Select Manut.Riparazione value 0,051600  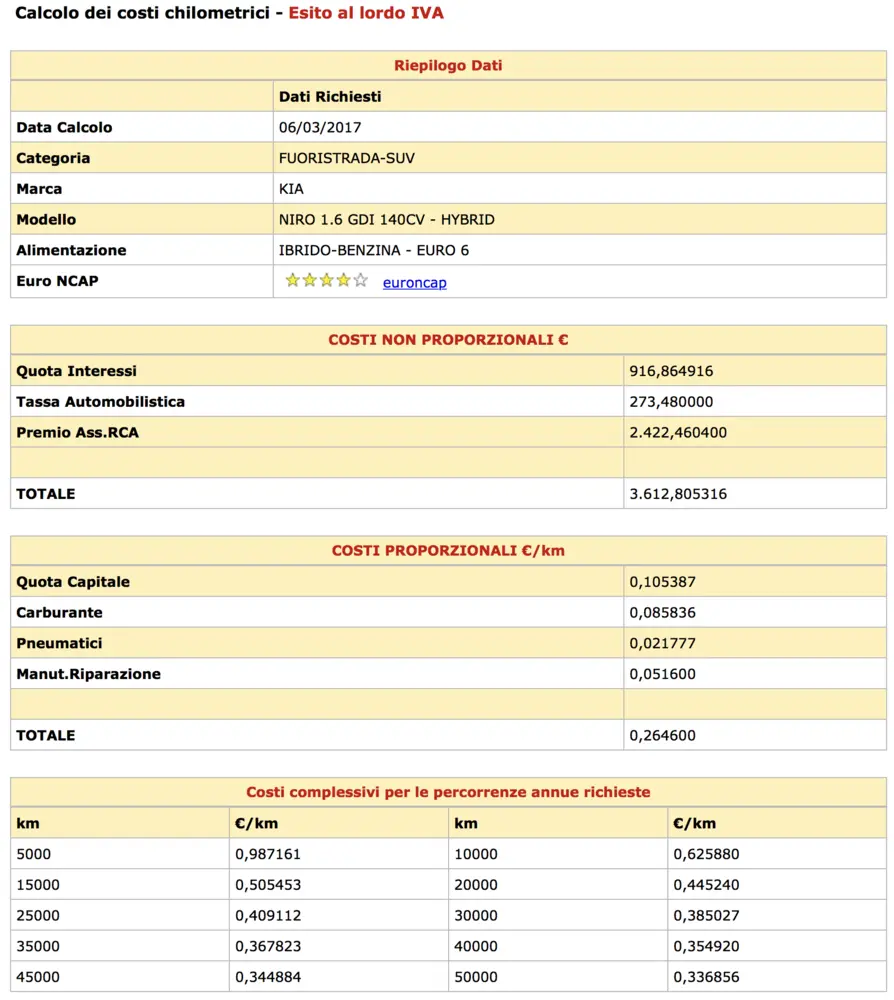point(663,674)
